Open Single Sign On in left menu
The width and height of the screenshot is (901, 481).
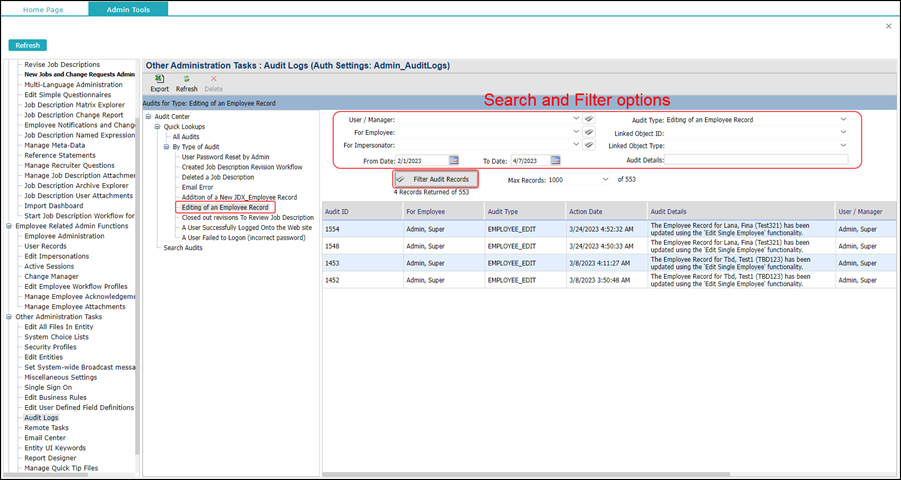point(48,387)
